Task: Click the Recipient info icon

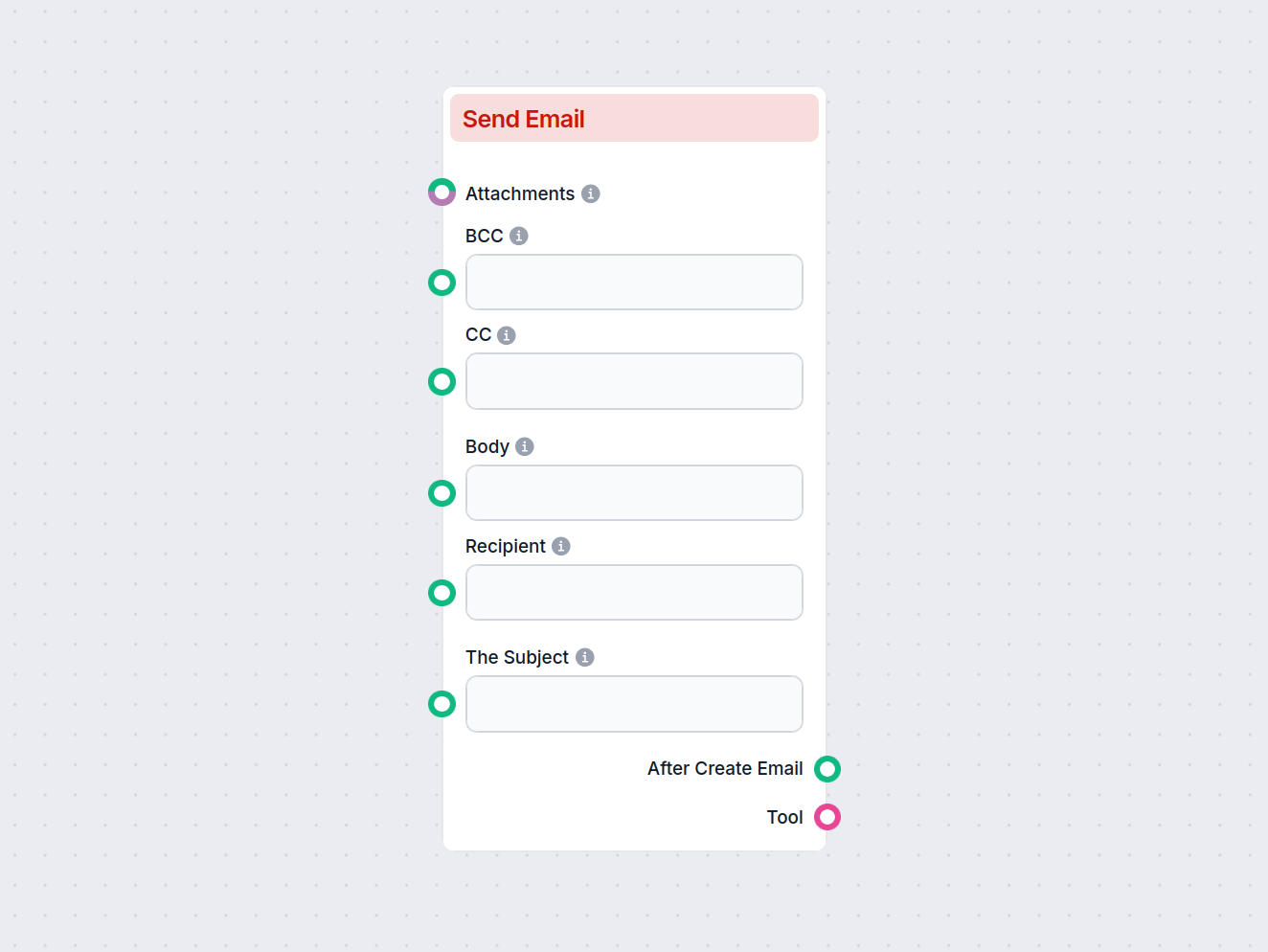Action: pyautogui.click(x=561, y=546)
